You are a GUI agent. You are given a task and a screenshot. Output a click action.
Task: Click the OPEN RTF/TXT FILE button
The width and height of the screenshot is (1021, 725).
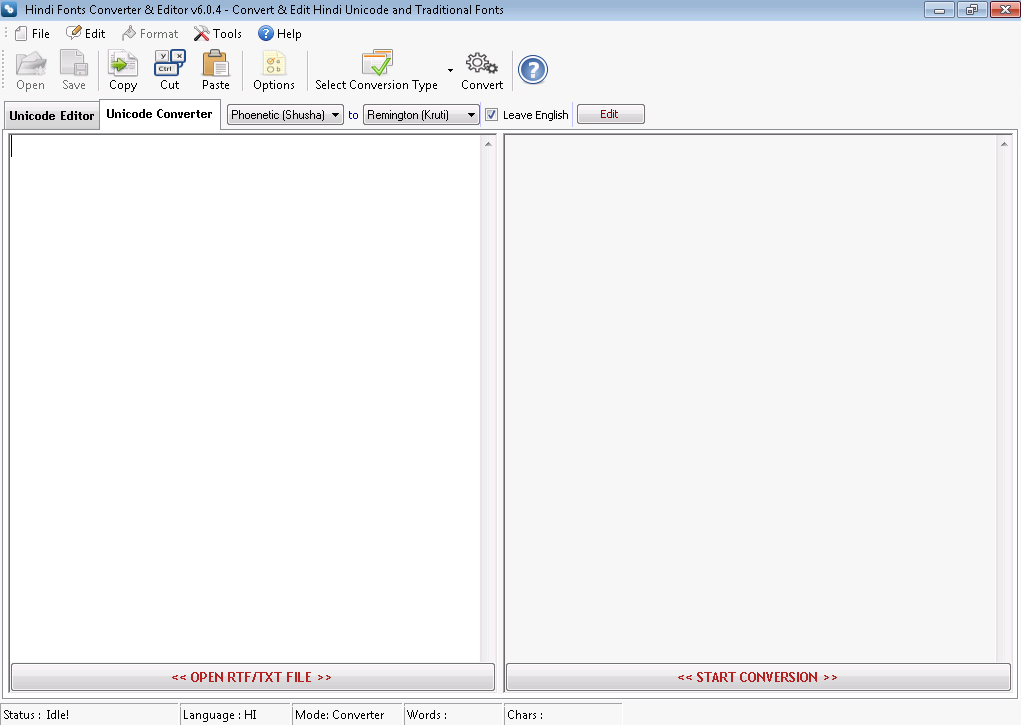(x=253, y=677)
